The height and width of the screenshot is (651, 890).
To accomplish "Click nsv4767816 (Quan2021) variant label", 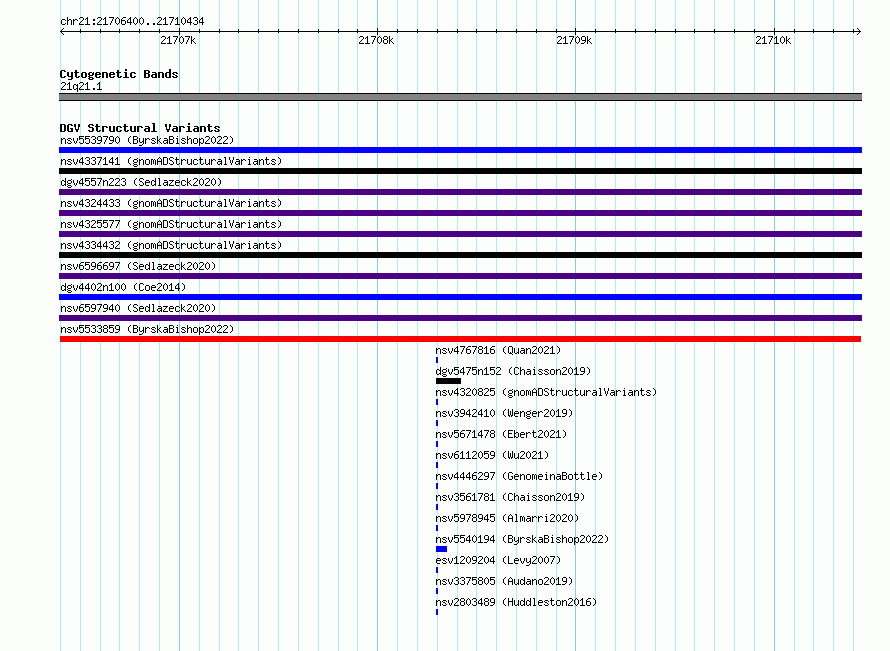I will [498, 350].
